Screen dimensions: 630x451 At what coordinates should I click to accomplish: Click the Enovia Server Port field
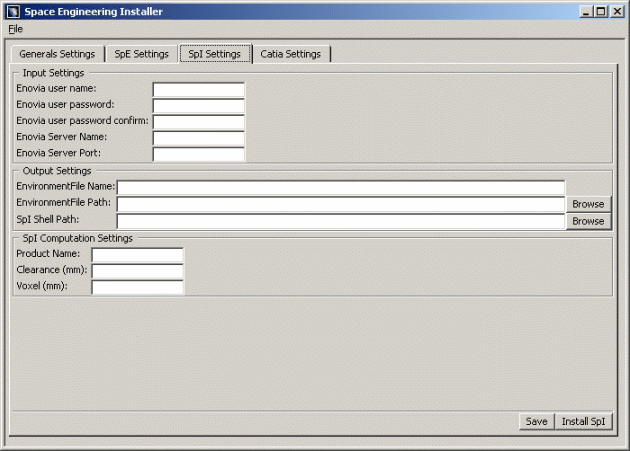pos(198,154)
